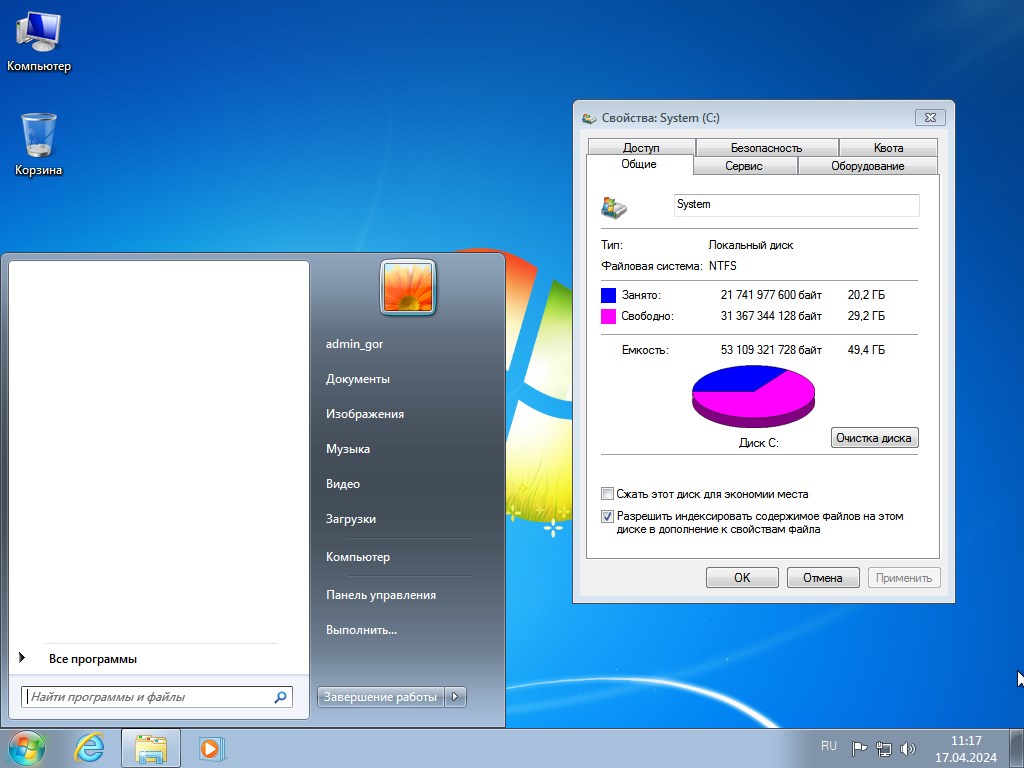Open 'Панель управления' from the Start menu
This screenshot has width=1024, height=768.
(381, 594)
